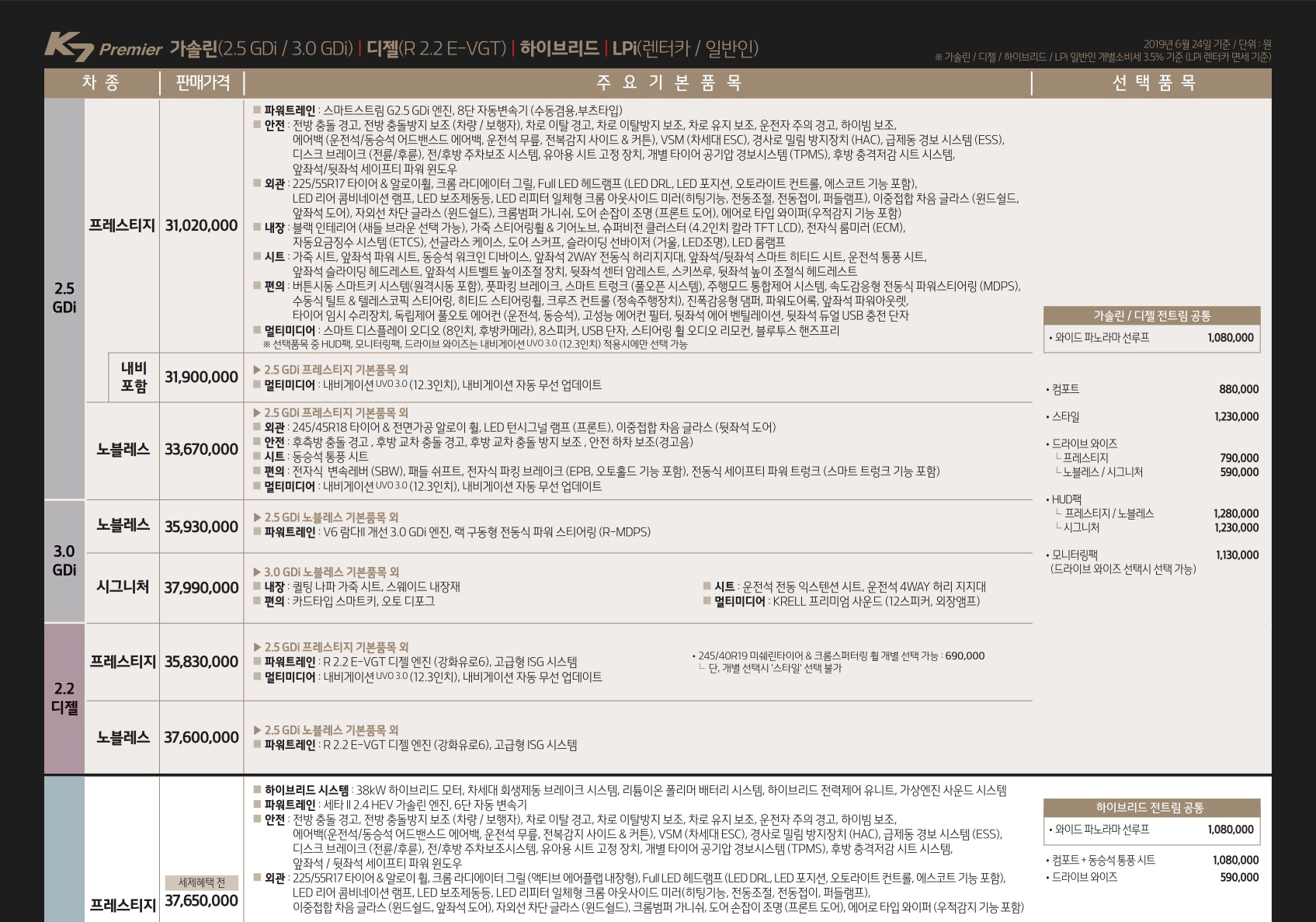Viewport: 1316px width, 922px height.
Task: Click 퀼팅 나파 가죽 시트 내장 line
Action: (356, 586)
